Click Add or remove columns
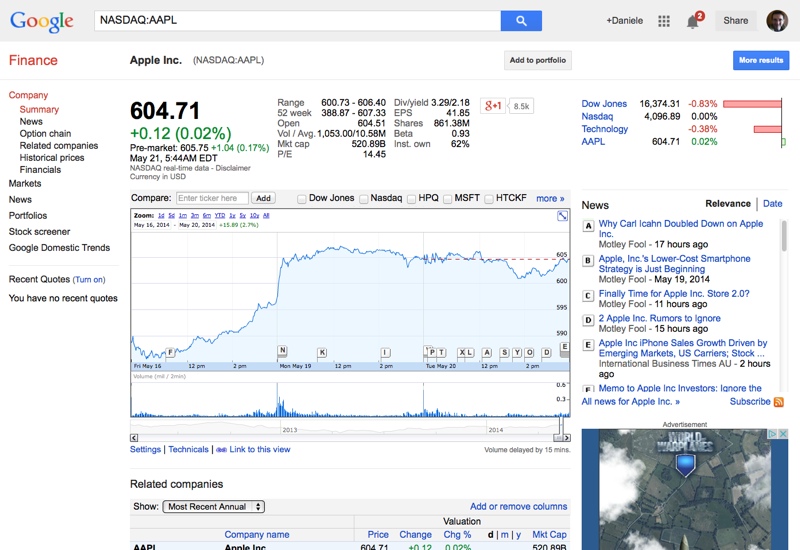The width and height of the screenshot is (800, 550). point(518,507)
